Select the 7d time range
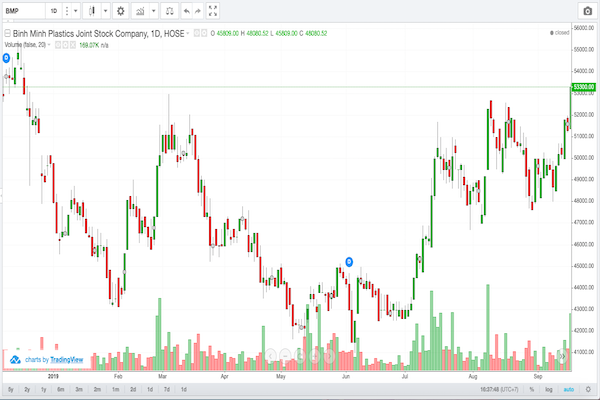The height and width of the screenshot is (400, 600). pos(167,389)
